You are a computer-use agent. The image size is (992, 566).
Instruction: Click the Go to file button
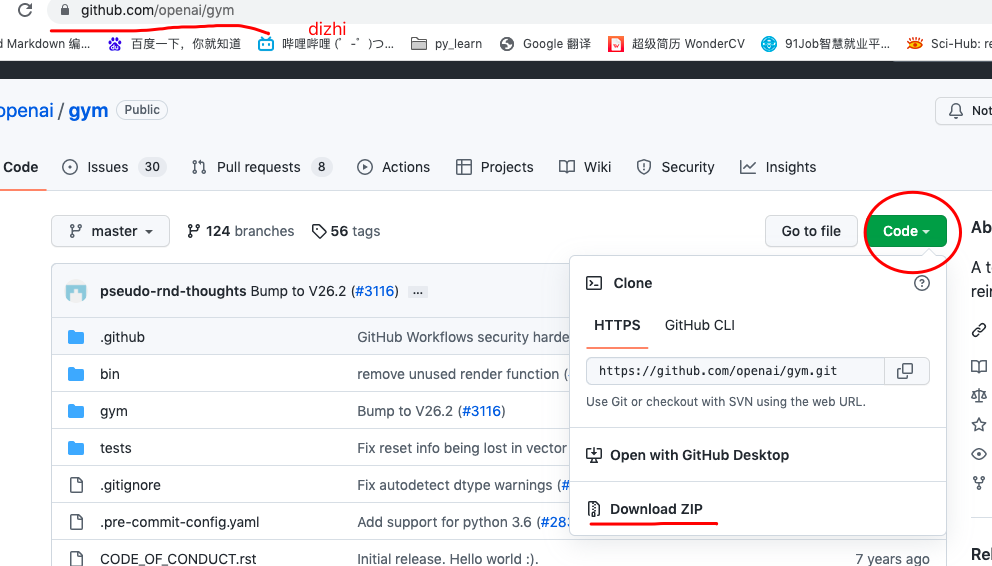[811, 231]
